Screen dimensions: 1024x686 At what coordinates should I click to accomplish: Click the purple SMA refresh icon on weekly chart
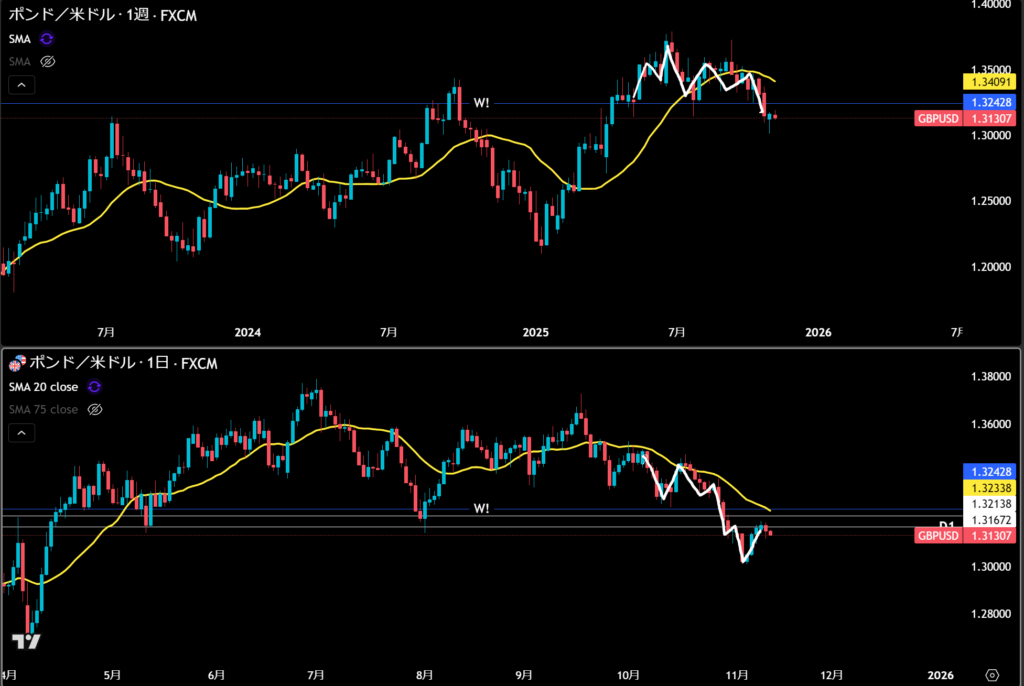click(47, 39)
